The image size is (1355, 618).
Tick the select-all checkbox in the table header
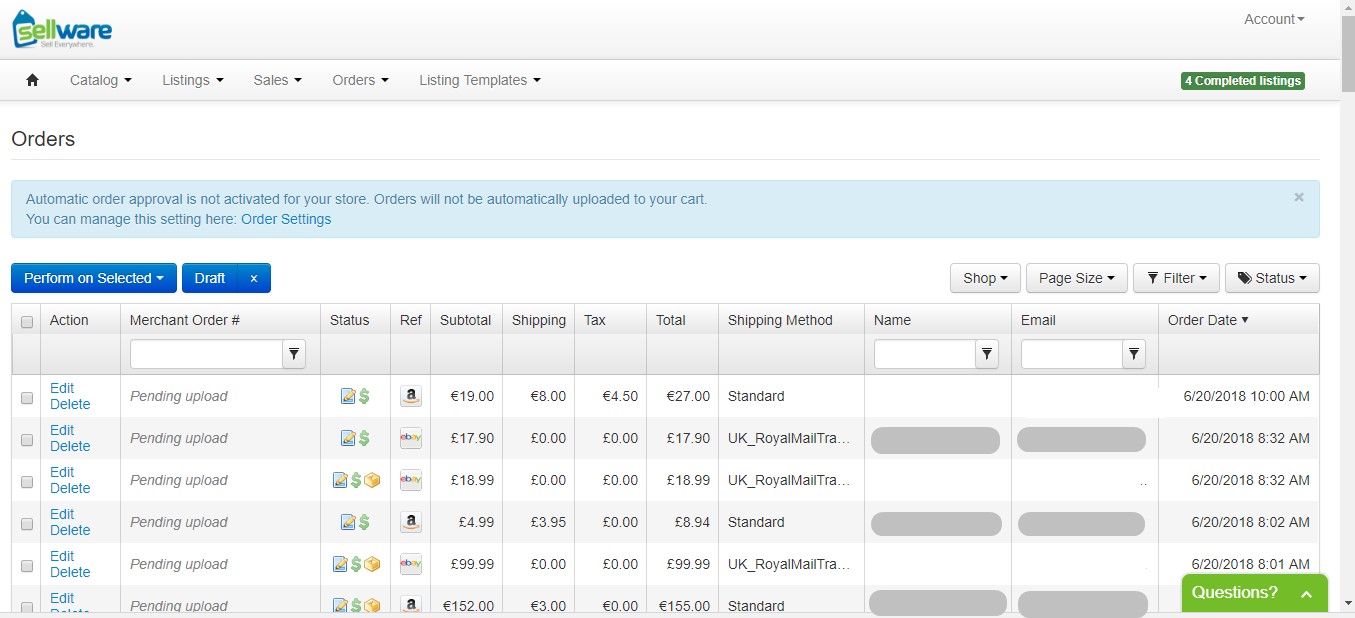coord(27,322)
